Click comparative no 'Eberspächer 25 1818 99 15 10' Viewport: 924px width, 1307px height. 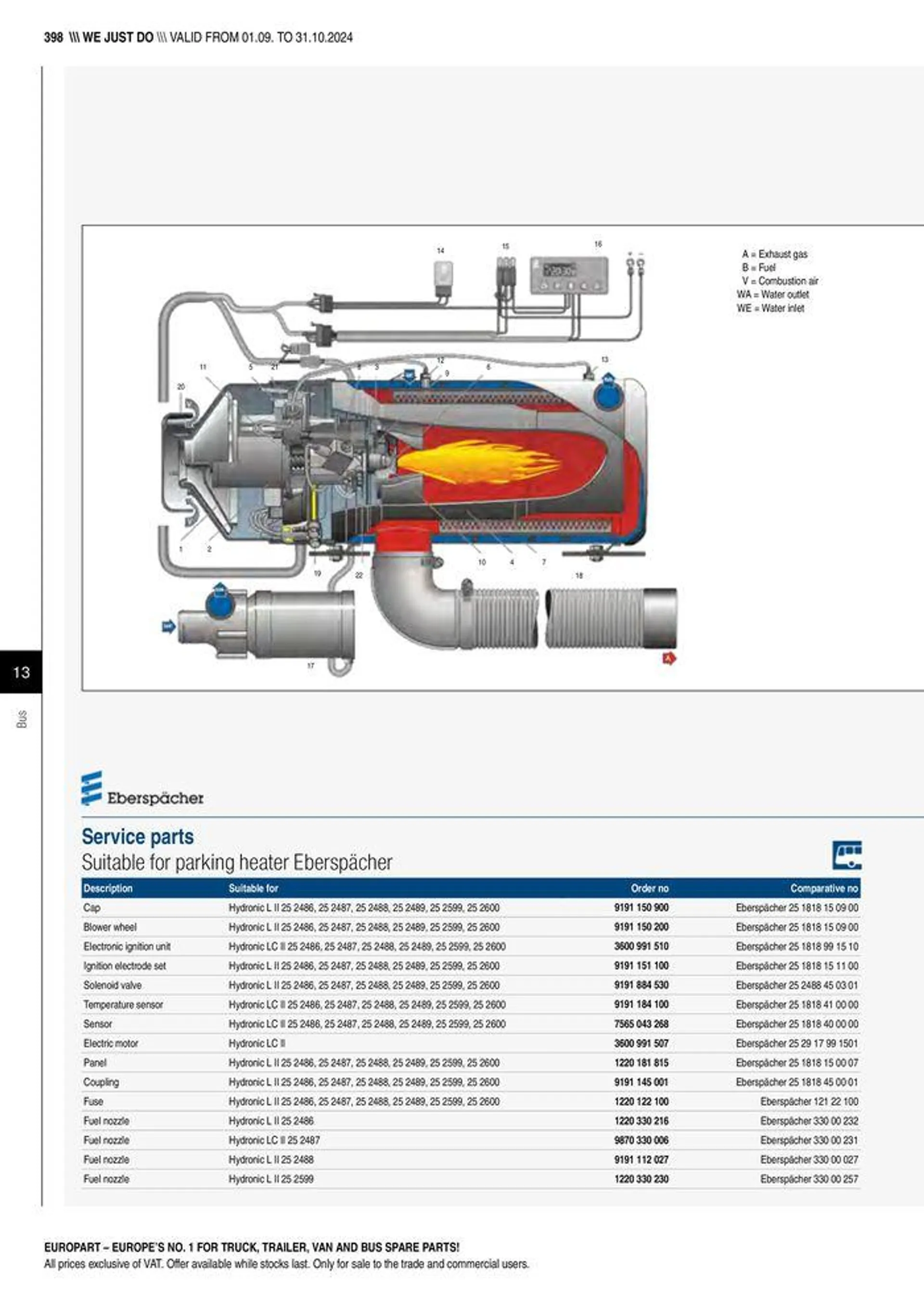pos(797,946)
